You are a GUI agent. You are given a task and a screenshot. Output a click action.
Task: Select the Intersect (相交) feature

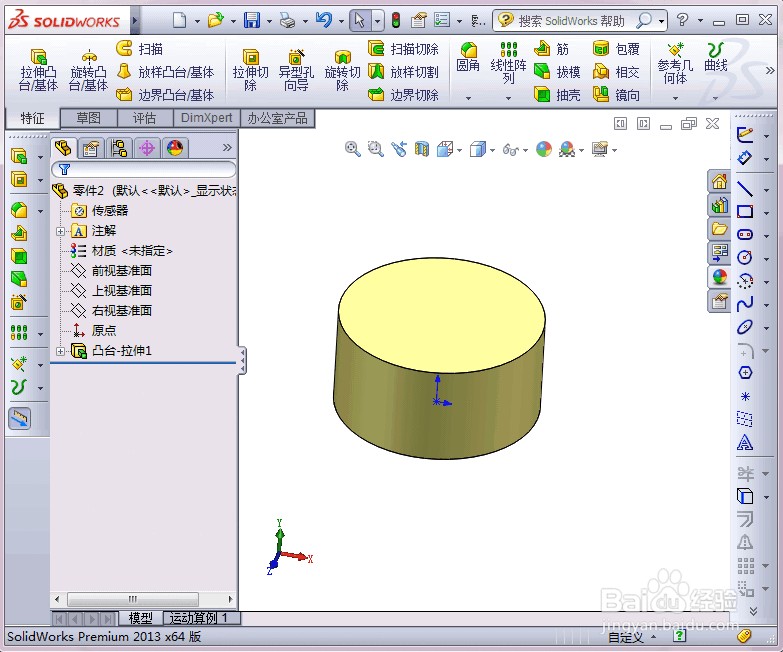click(x=616, y=72)
